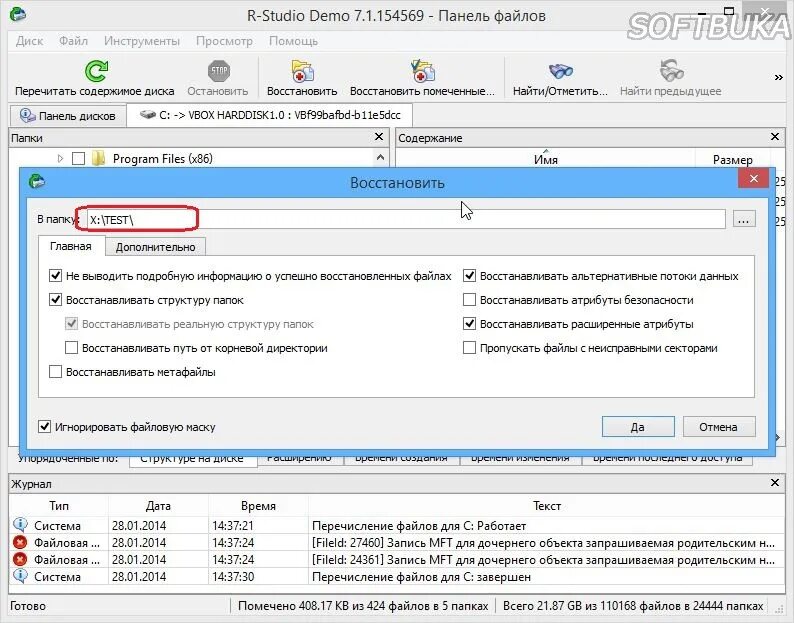Open the Файл menu
The width and height of the screenshot is (794, 623).
pos(73,41)
